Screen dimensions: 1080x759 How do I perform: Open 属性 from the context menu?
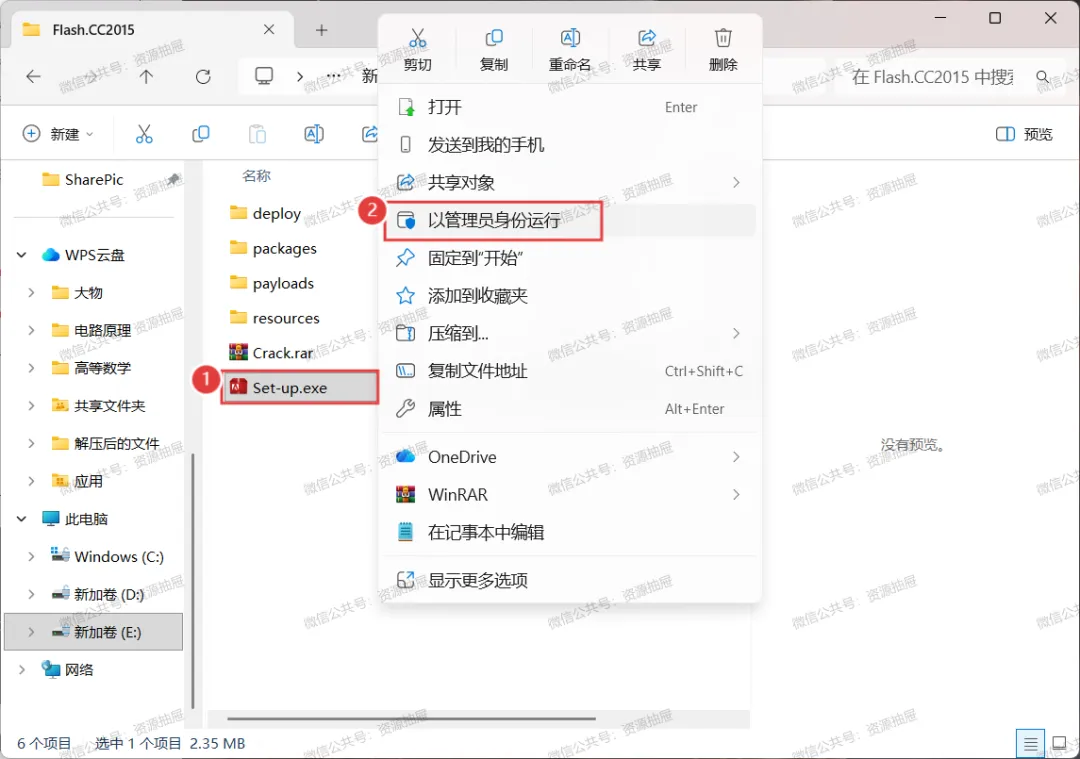[x=570, y=409]
